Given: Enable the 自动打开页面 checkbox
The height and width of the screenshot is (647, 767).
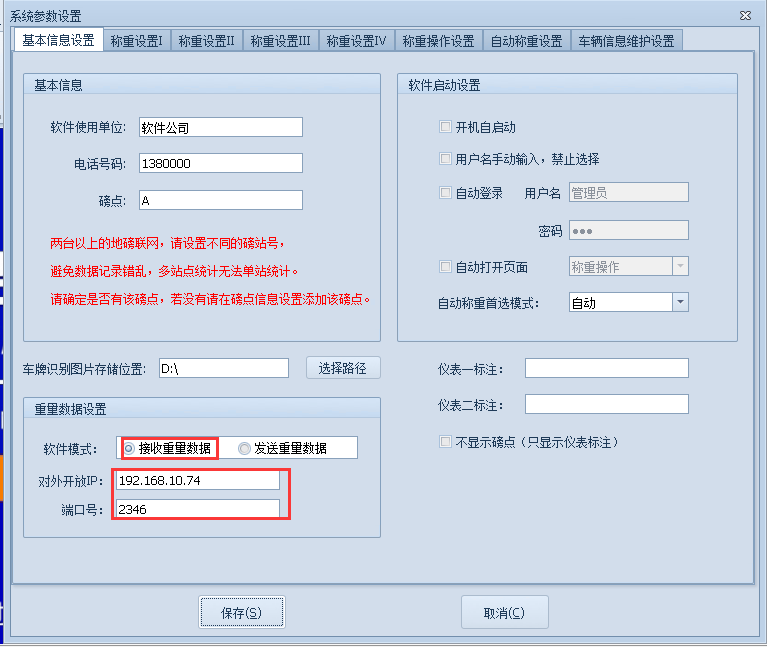Looking at the screenshot, I should click(x=446, y=267).
